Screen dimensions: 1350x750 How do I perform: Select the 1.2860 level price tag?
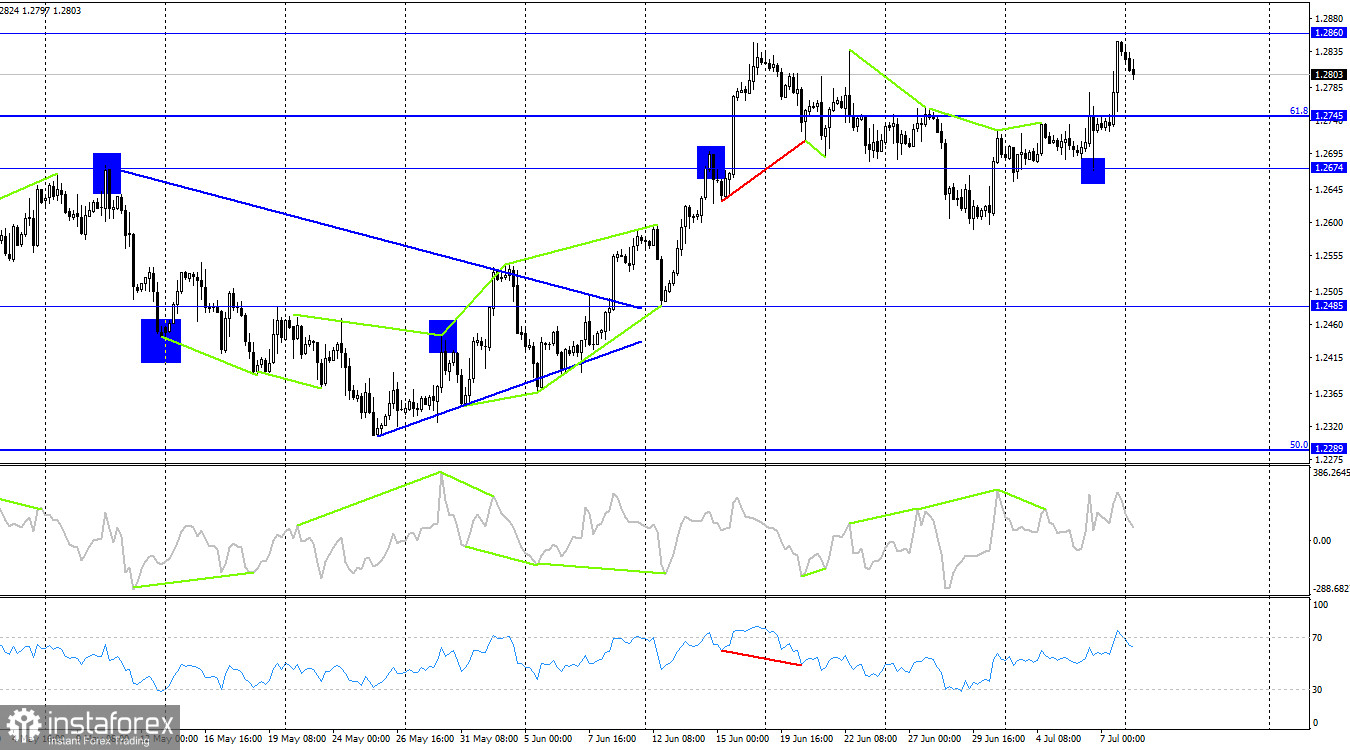pyautogui.click(x=1328, y=33)
